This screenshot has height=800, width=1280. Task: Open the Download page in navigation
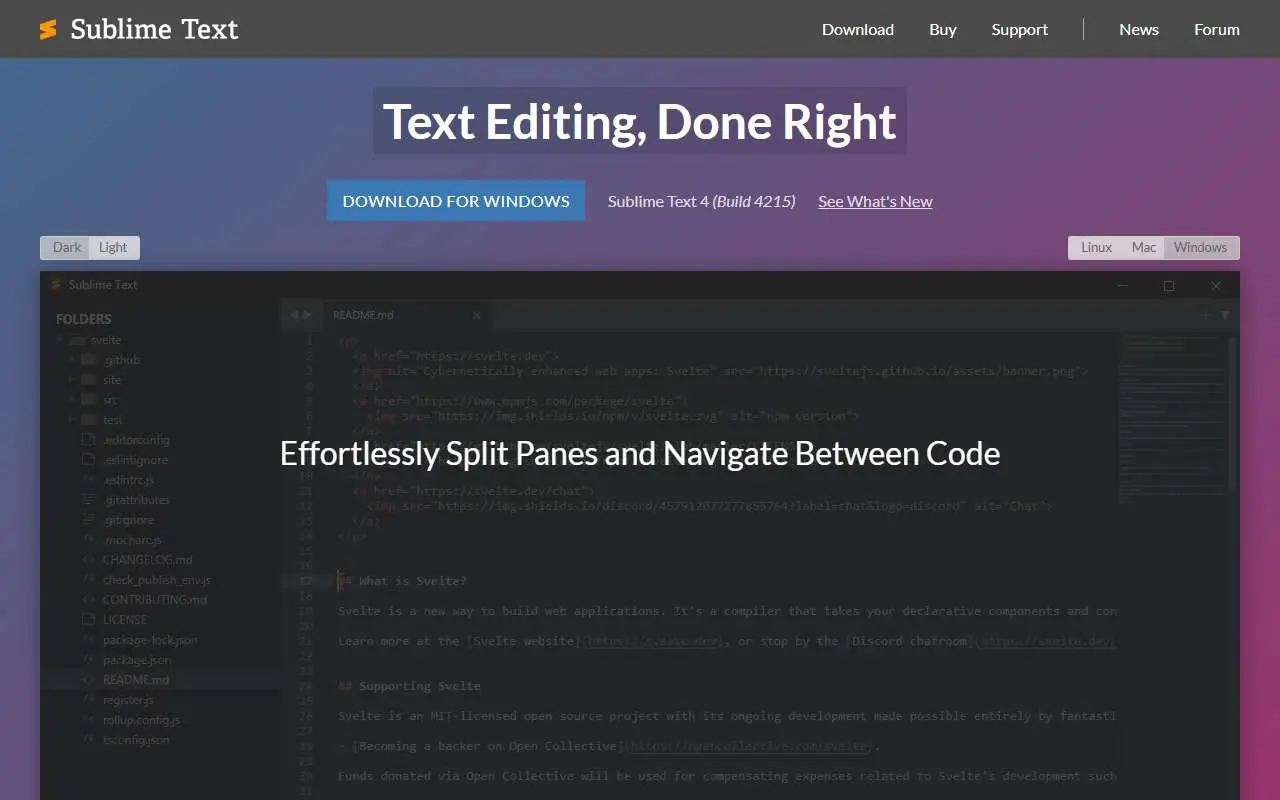click(x=858, y=30)
